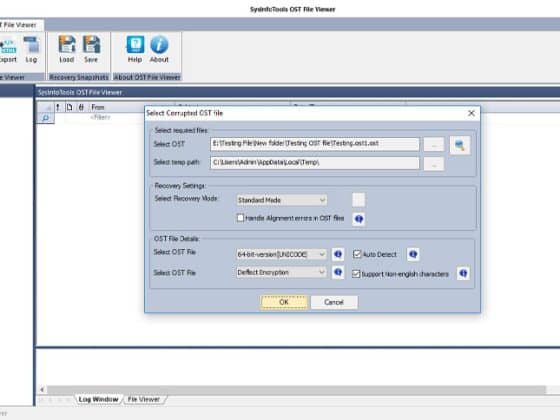Click the From column header
Image resolution: width=560 pixels, height=420 pixels.
tap(98, 107)
